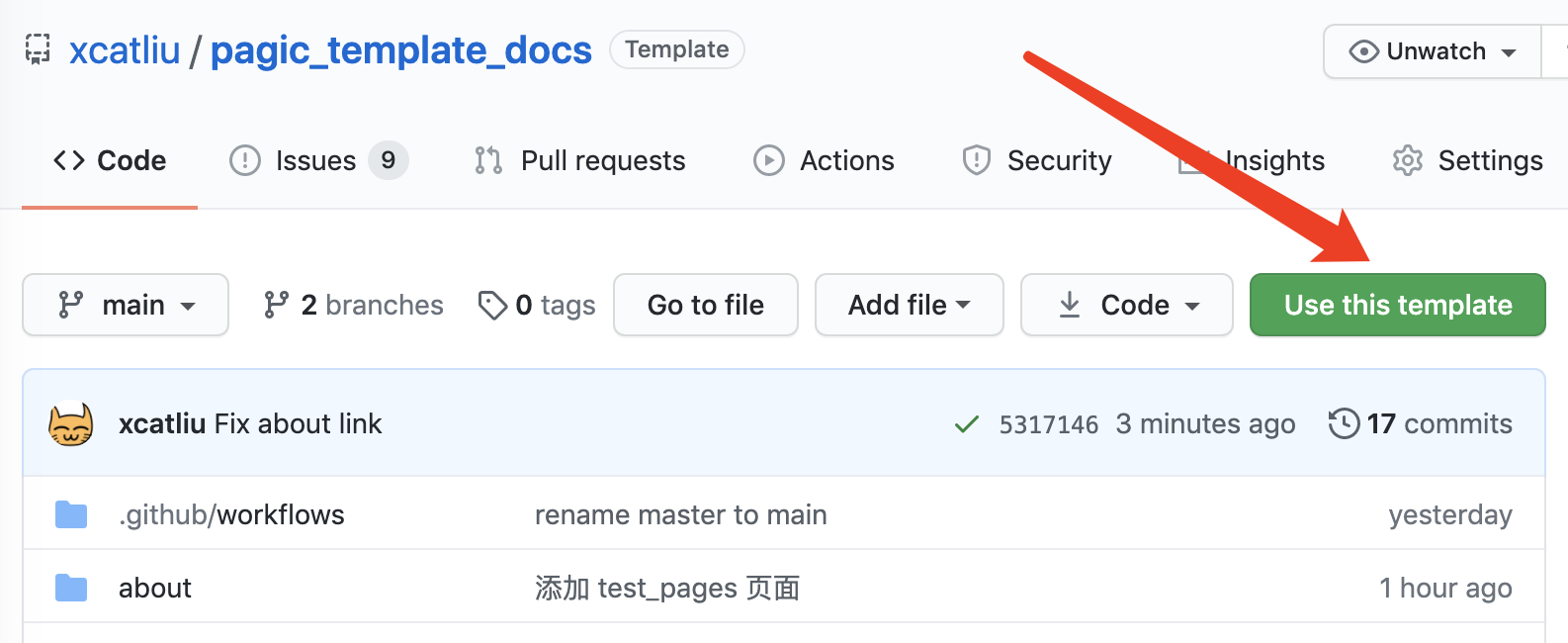Open the .github/workflows folder

pyautogui.click(x=231, y=514)
